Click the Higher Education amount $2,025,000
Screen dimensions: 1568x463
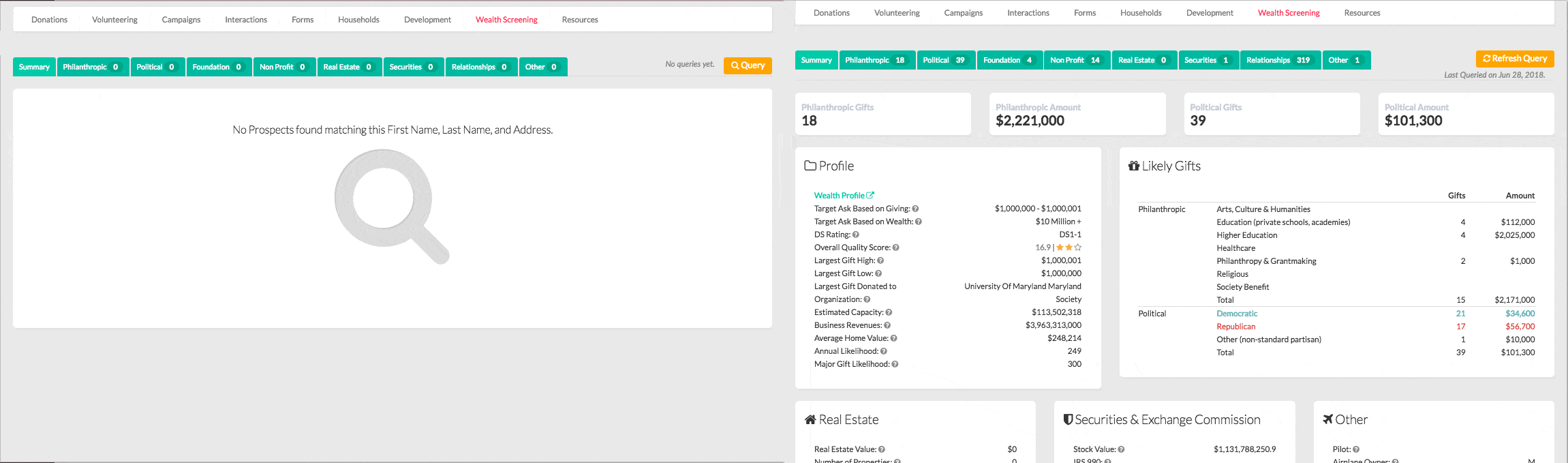pyautogui.click(x=1515, y=235)
